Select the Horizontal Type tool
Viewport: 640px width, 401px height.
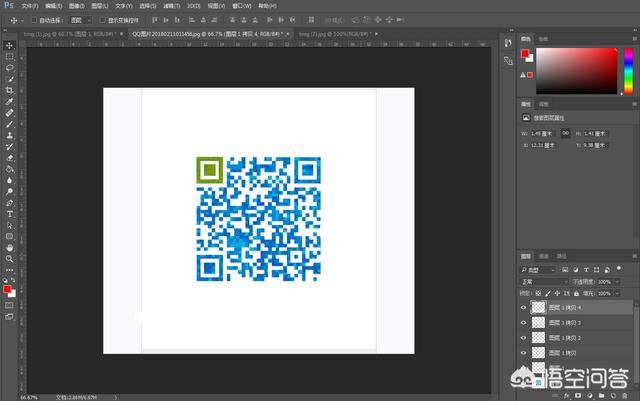click(9, 214)
